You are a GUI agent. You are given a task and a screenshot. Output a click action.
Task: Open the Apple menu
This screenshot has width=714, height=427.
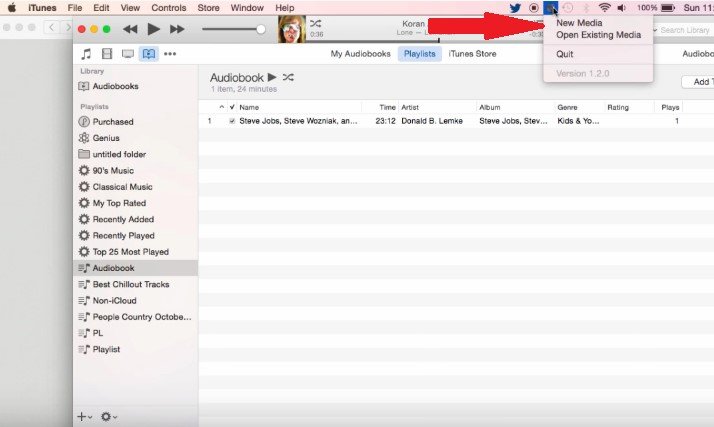12,8
